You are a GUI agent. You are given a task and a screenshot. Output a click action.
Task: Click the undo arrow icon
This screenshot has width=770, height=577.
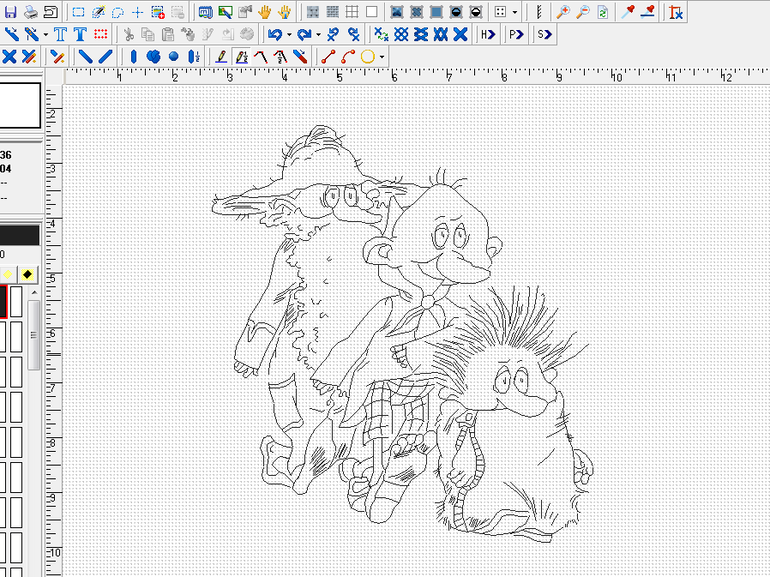pos(274,34)
